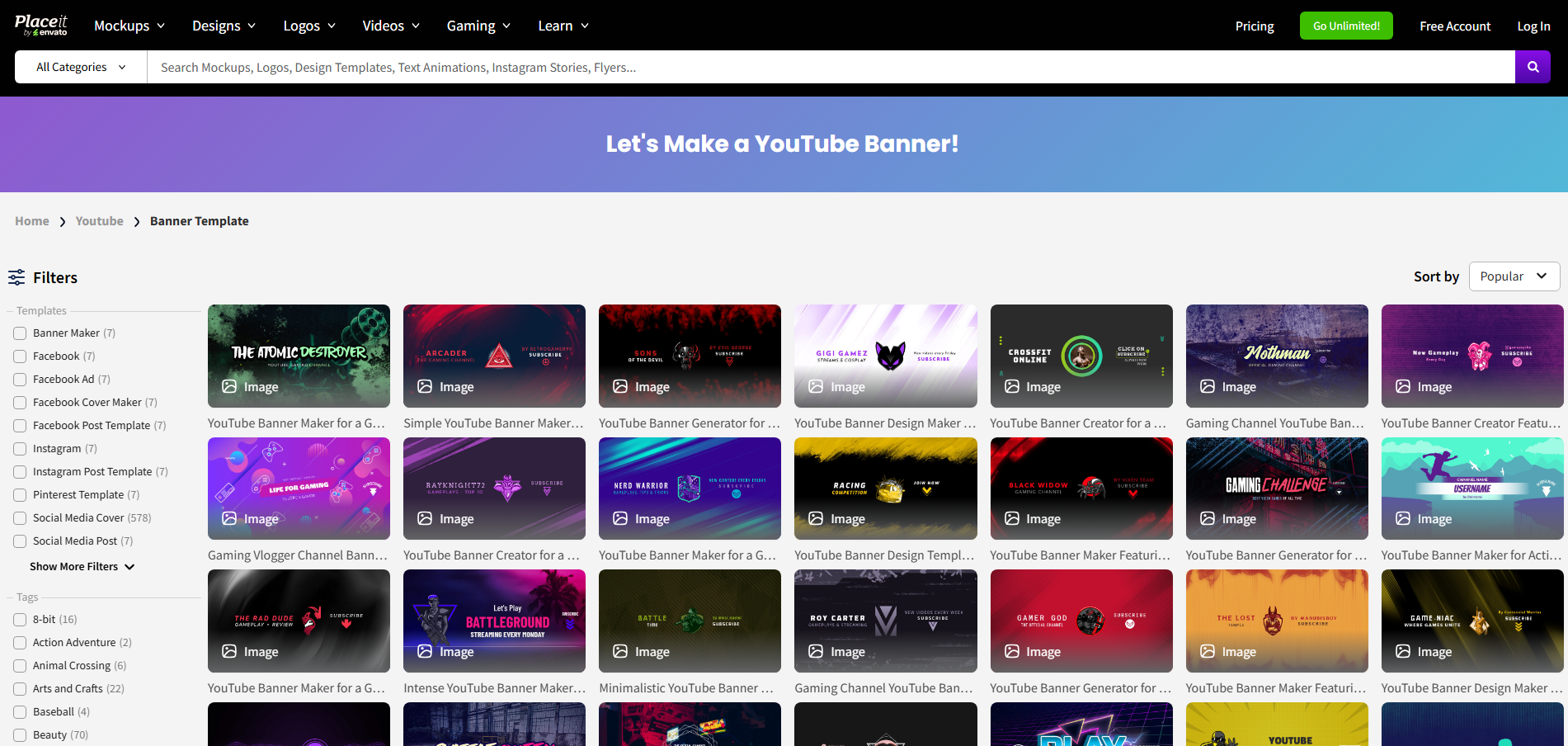This screenshot has height=746, width=1568.
Task: Enable the Animal Crossing tag checkbox
Action: coord(20,665)
